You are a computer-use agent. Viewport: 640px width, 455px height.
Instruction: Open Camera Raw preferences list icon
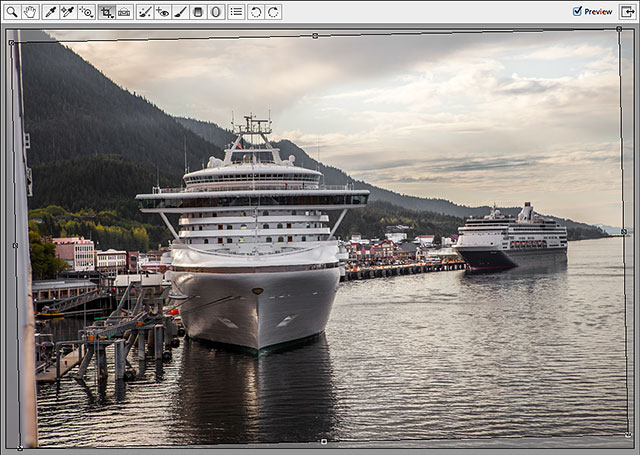pos(236,12)
